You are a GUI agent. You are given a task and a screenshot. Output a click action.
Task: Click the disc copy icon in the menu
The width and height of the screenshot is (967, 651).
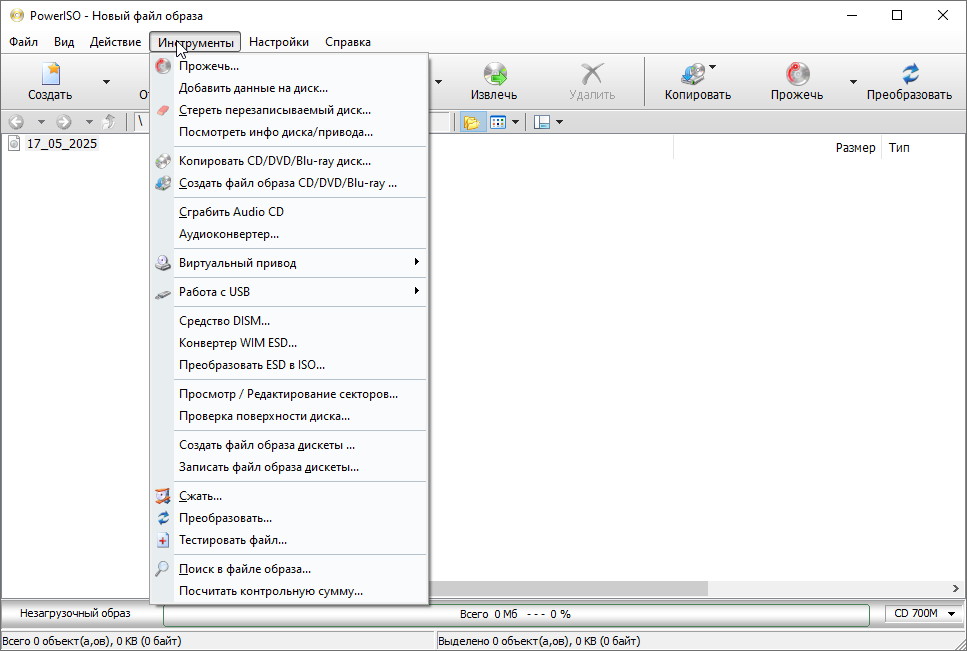[x=163, y=161]
